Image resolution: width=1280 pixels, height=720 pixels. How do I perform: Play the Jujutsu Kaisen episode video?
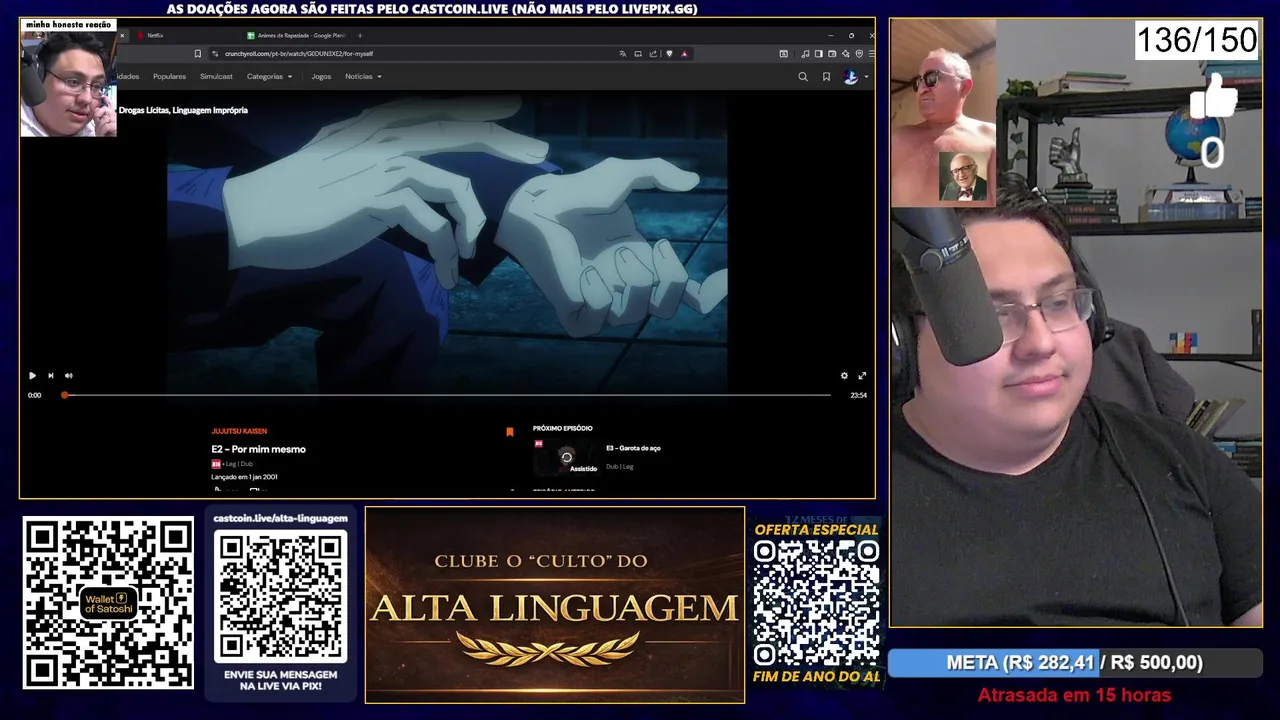pos(32,376)
